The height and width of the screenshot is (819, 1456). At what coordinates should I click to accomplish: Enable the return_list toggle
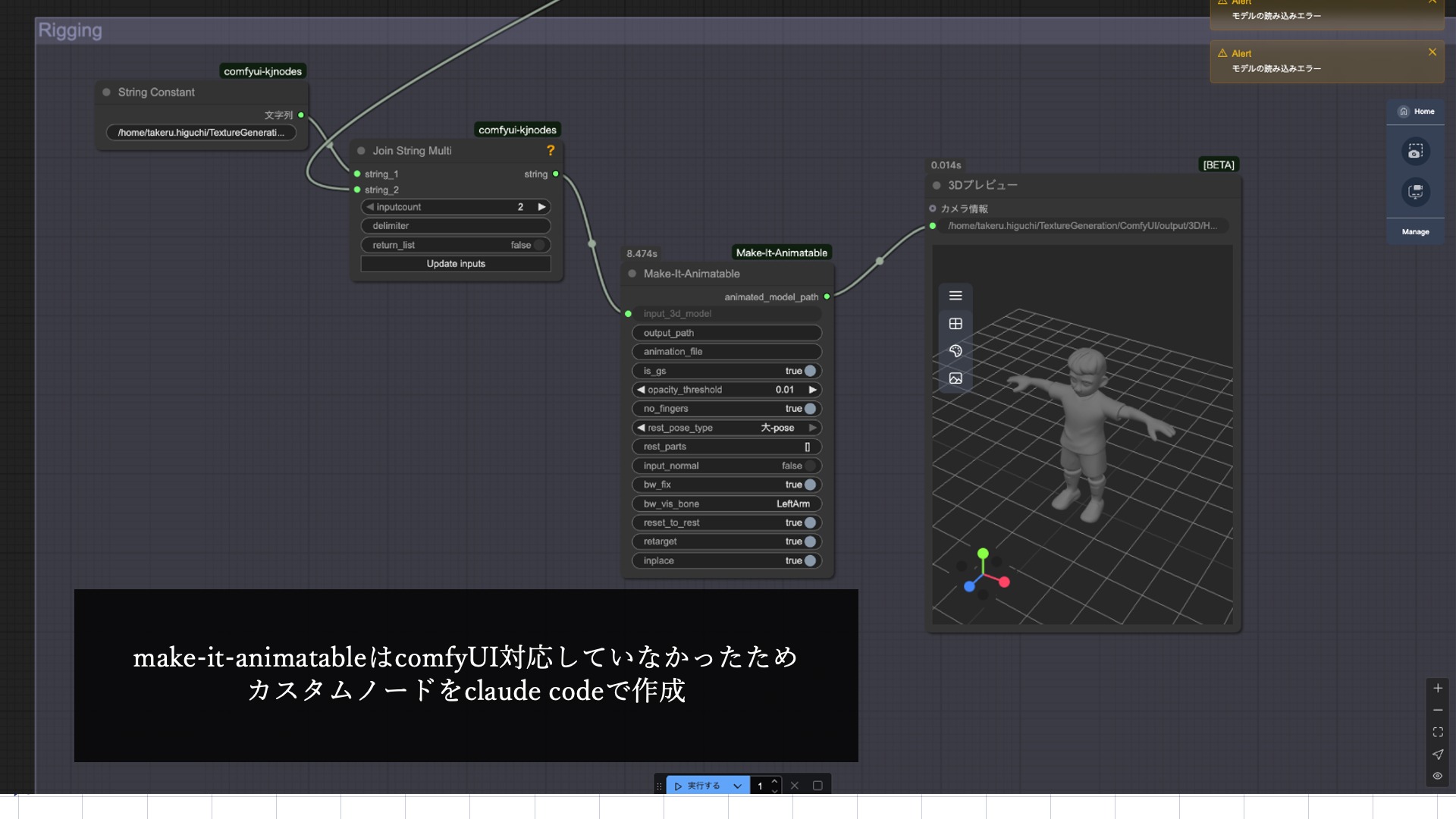pos(539,245)
